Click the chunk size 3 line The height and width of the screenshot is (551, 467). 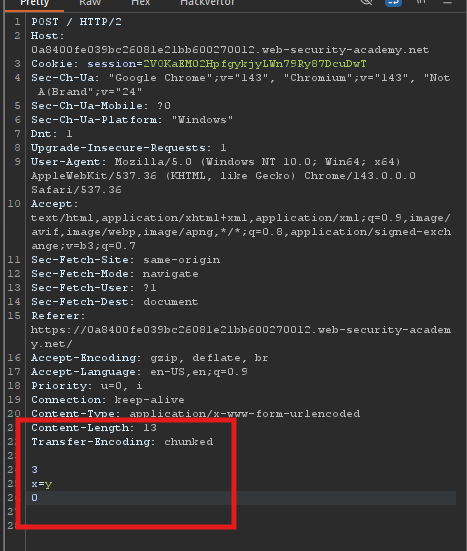point(34,470)
